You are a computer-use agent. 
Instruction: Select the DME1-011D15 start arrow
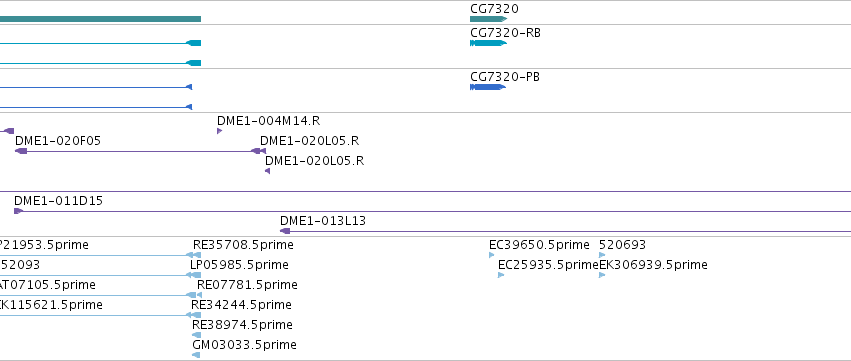pos(18,211)
